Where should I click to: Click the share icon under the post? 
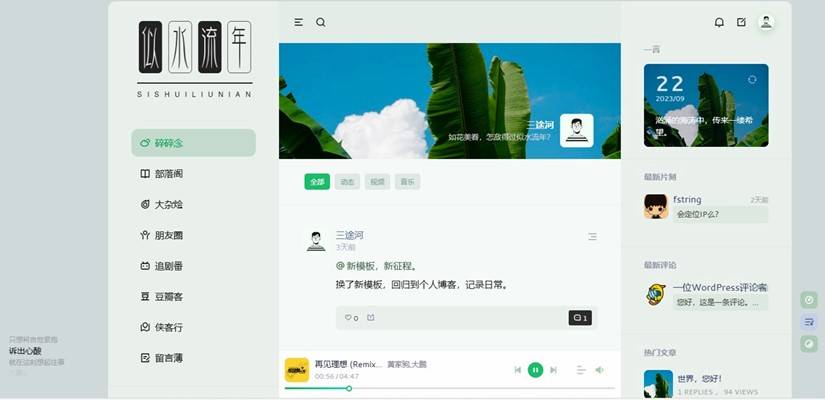[x=371, y=318]
